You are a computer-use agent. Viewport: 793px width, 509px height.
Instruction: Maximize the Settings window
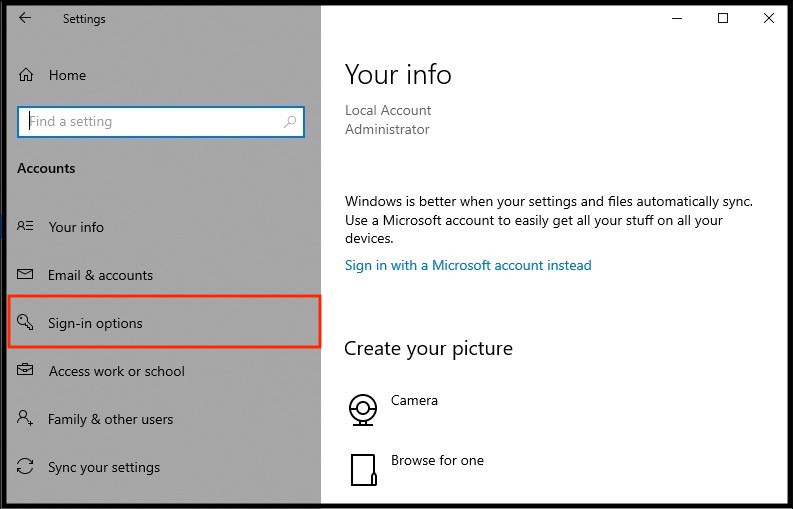(723, 18)
